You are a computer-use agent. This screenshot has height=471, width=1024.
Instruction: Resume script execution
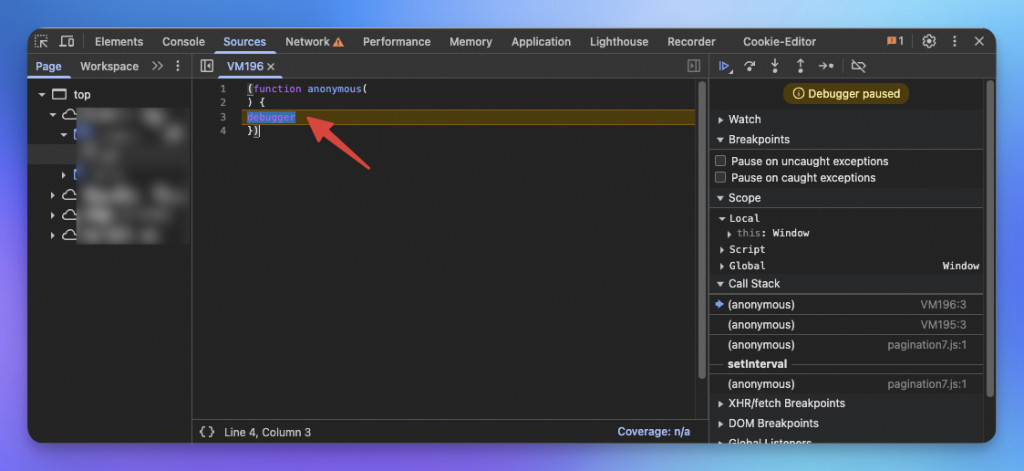(x=724, y=66)
